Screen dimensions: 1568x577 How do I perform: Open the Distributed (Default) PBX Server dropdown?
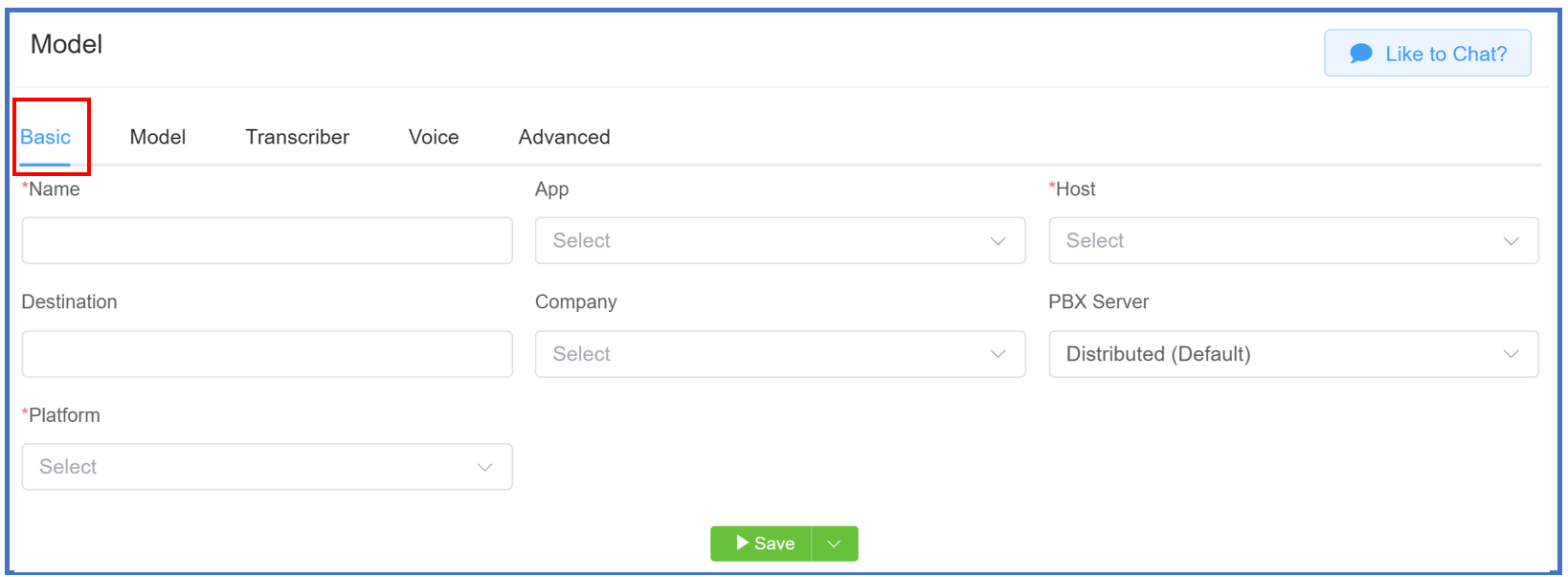point(1293,354)
